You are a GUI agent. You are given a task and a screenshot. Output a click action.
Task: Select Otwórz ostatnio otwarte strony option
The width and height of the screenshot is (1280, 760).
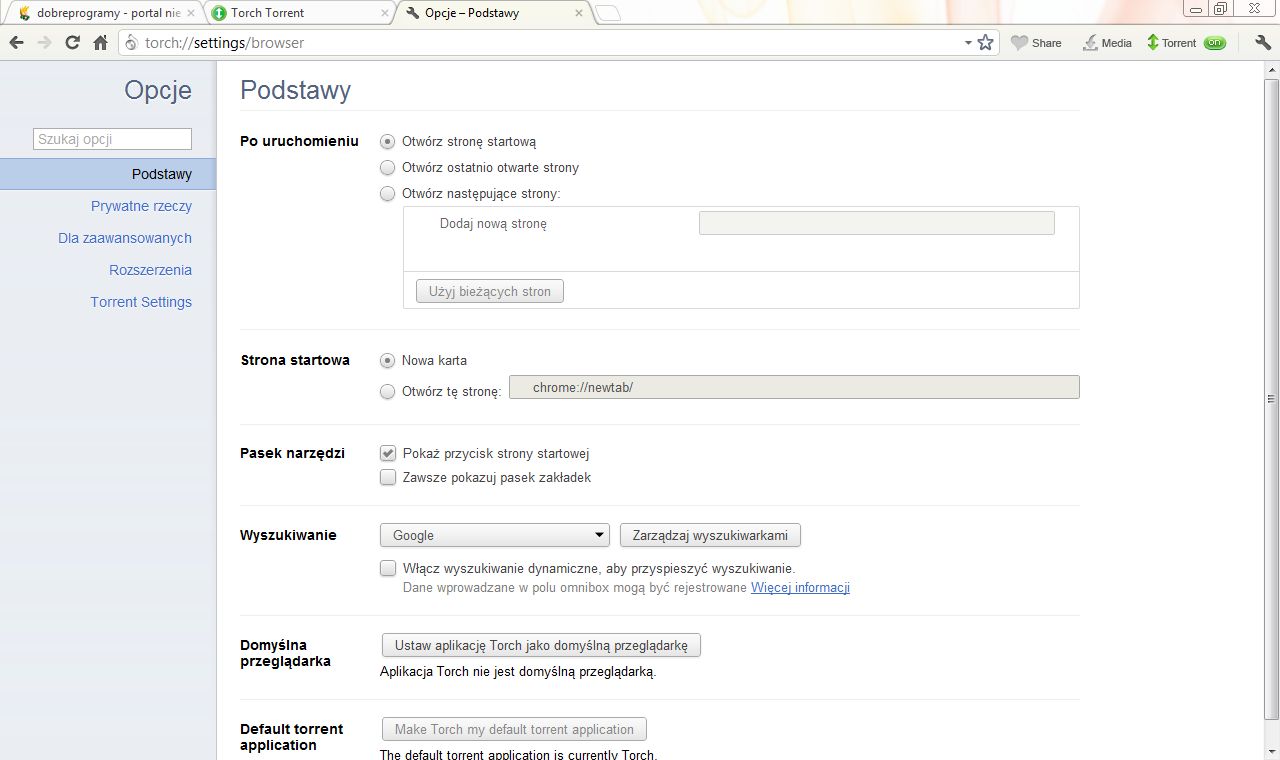pos(388,168)
